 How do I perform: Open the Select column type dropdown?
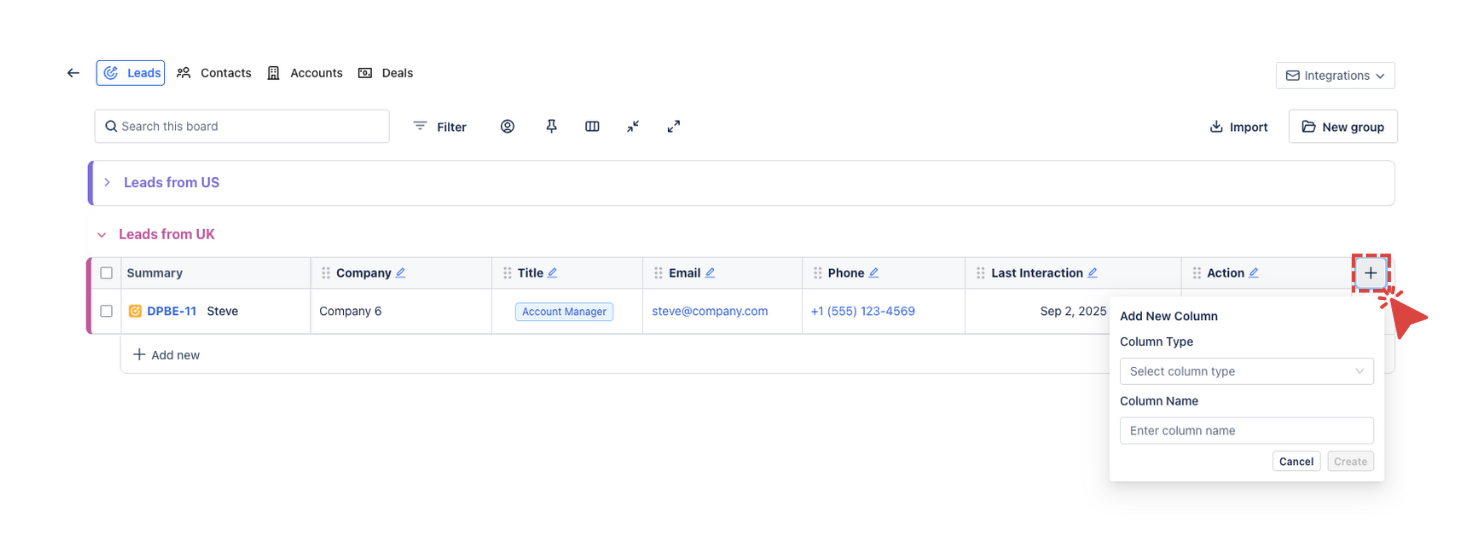pos(1247,371)
